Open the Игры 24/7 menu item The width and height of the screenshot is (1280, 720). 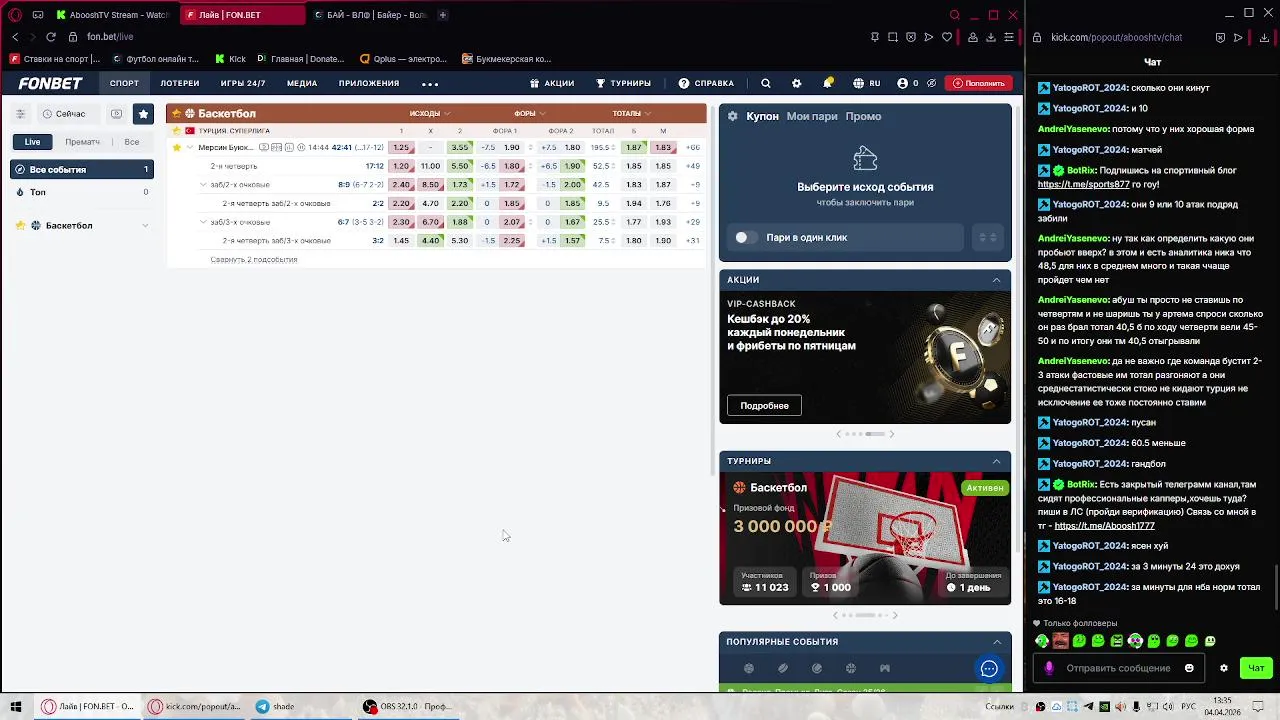coord(243,83)
